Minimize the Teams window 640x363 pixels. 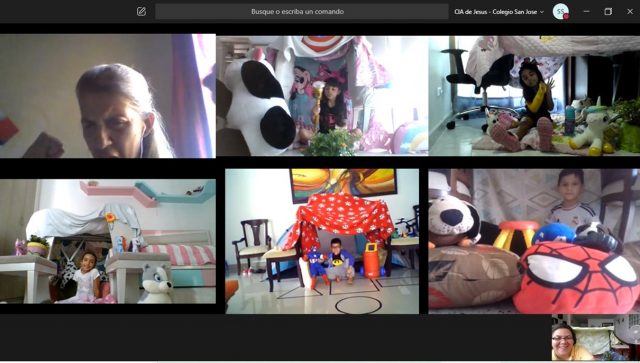click(587, 11)
